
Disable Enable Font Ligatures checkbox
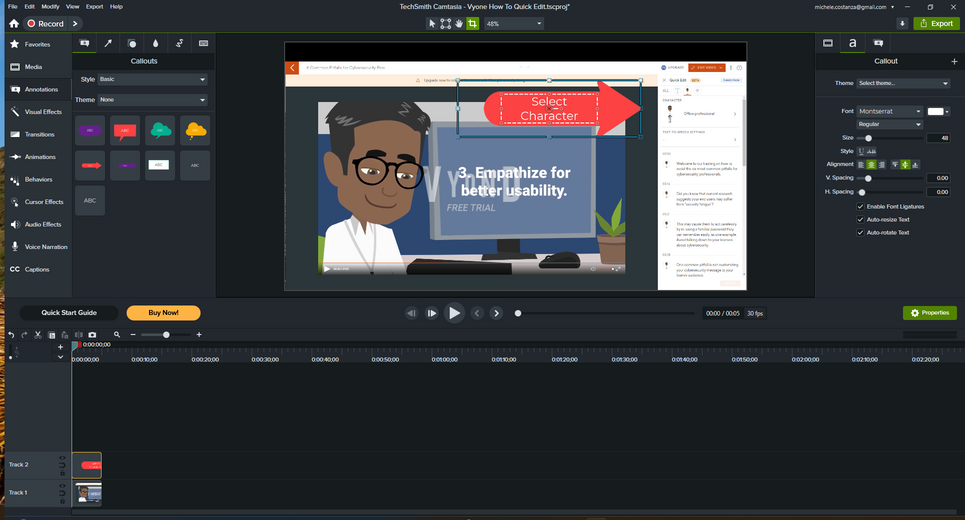click(861, 206)
